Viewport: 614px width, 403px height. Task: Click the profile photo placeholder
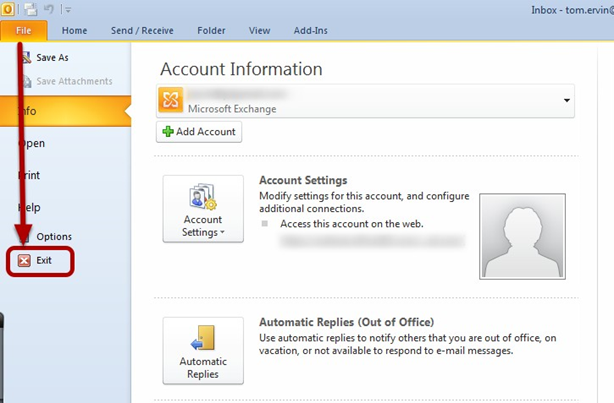point(522,235)
